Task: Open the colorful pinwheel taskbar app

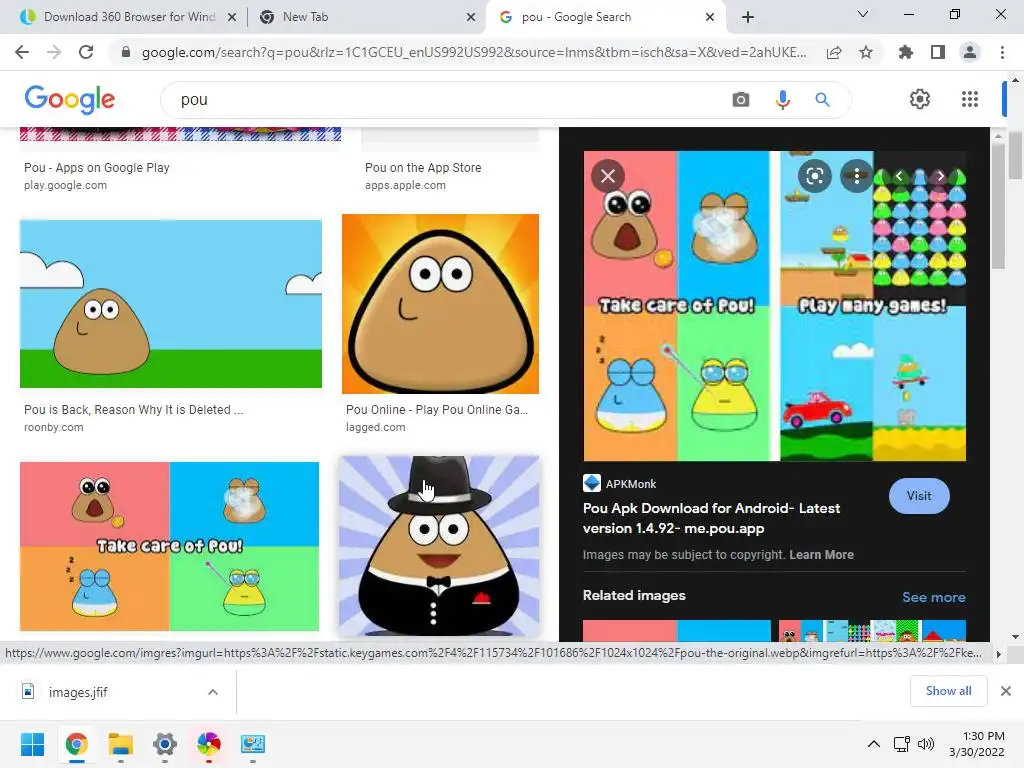Action: pyautogui.click(x=209, y=744)
